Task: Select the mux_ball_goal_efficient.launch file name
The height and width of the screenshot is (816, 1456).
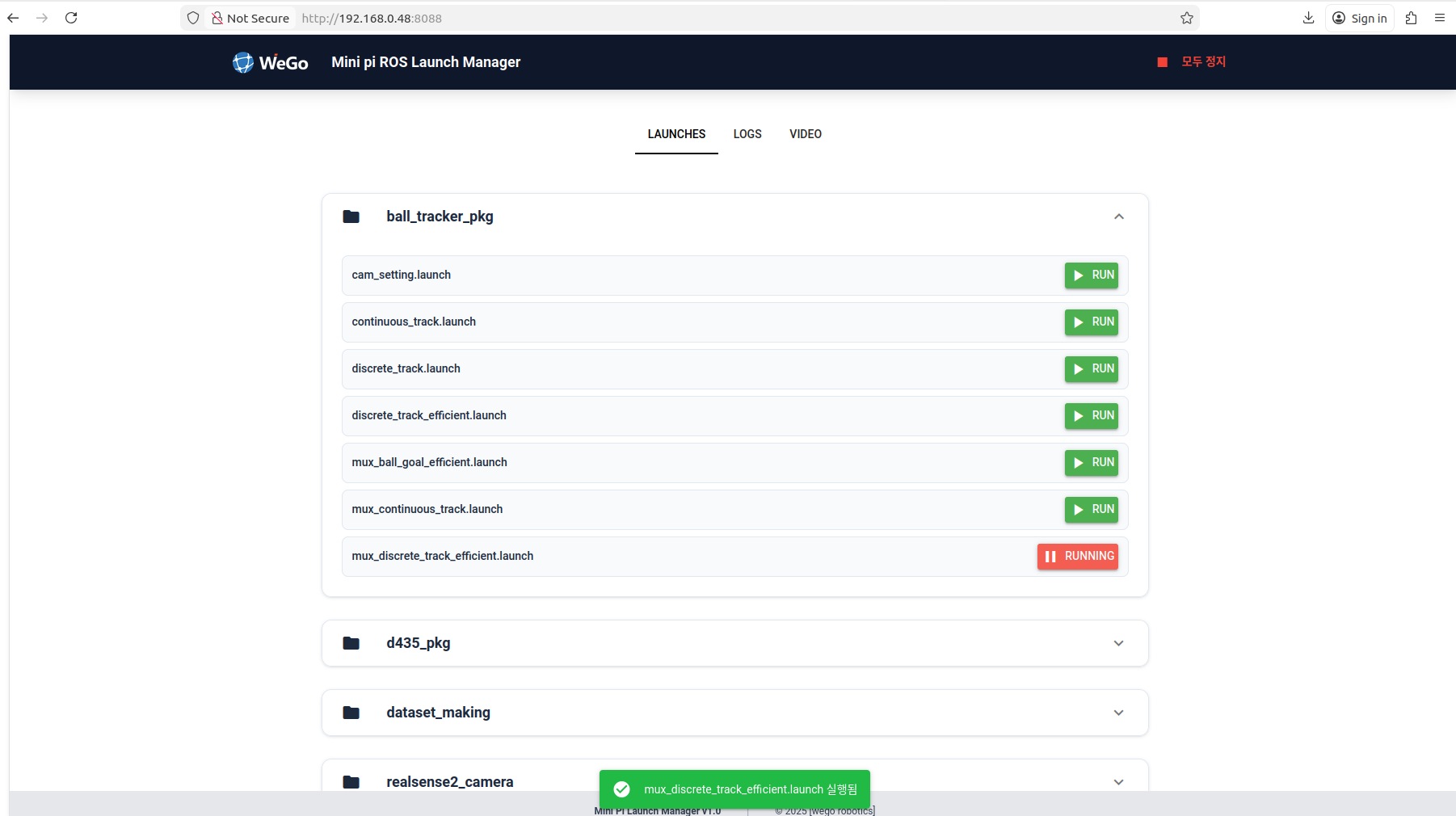Action: 429,462
